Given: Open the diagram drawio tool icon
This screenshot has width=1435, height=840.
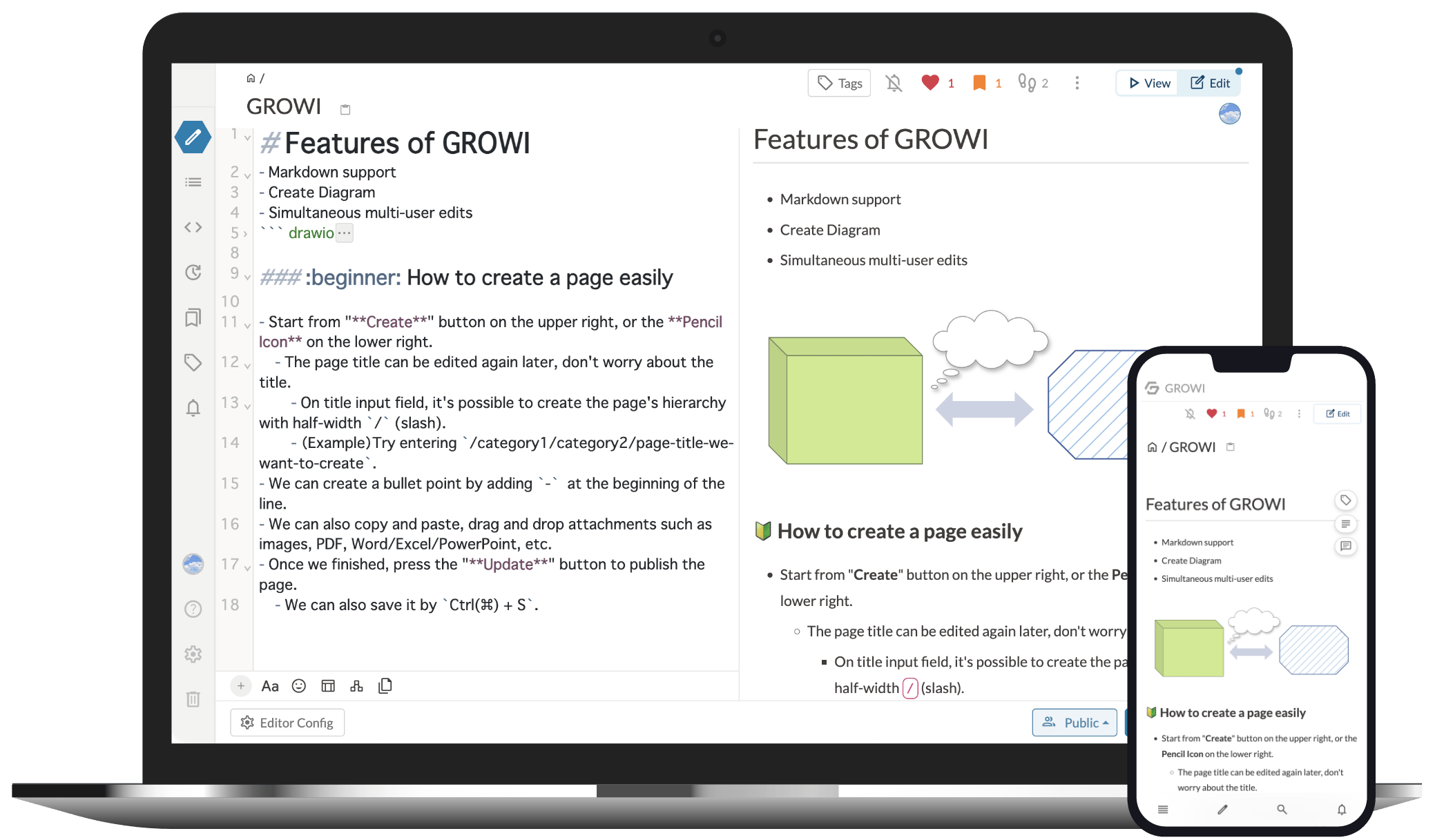Looking at the screenshot, I should coord(356,685).
